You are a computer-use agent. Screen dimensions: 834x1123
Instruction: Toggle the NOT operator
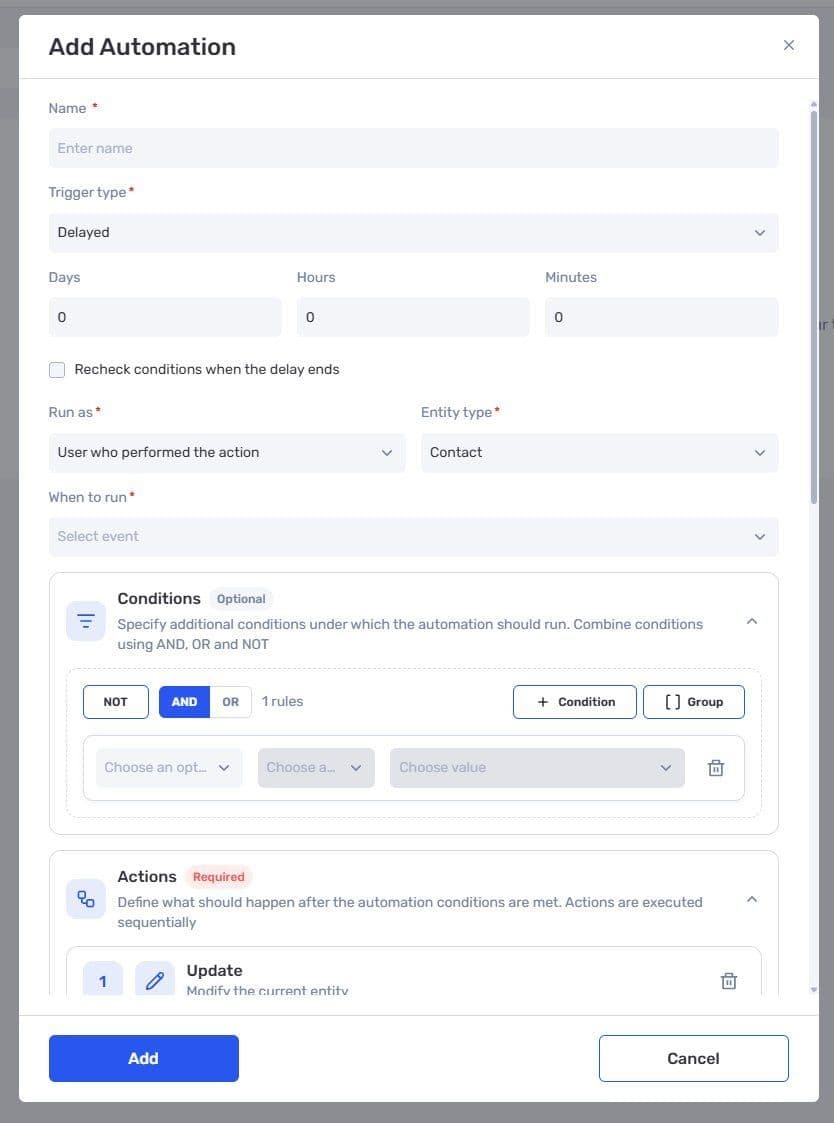[115, 702]
